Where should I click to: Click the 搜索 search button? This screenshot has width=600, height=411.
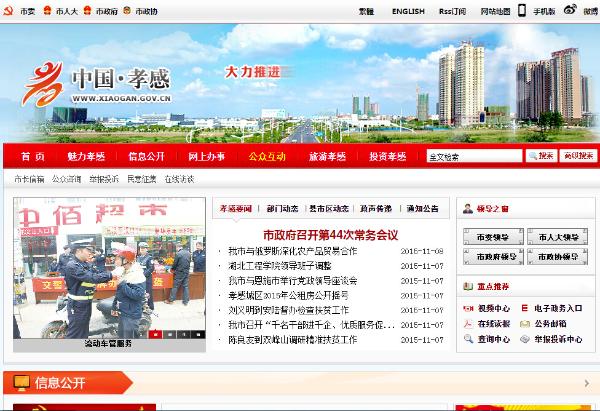tap(541, 156)
